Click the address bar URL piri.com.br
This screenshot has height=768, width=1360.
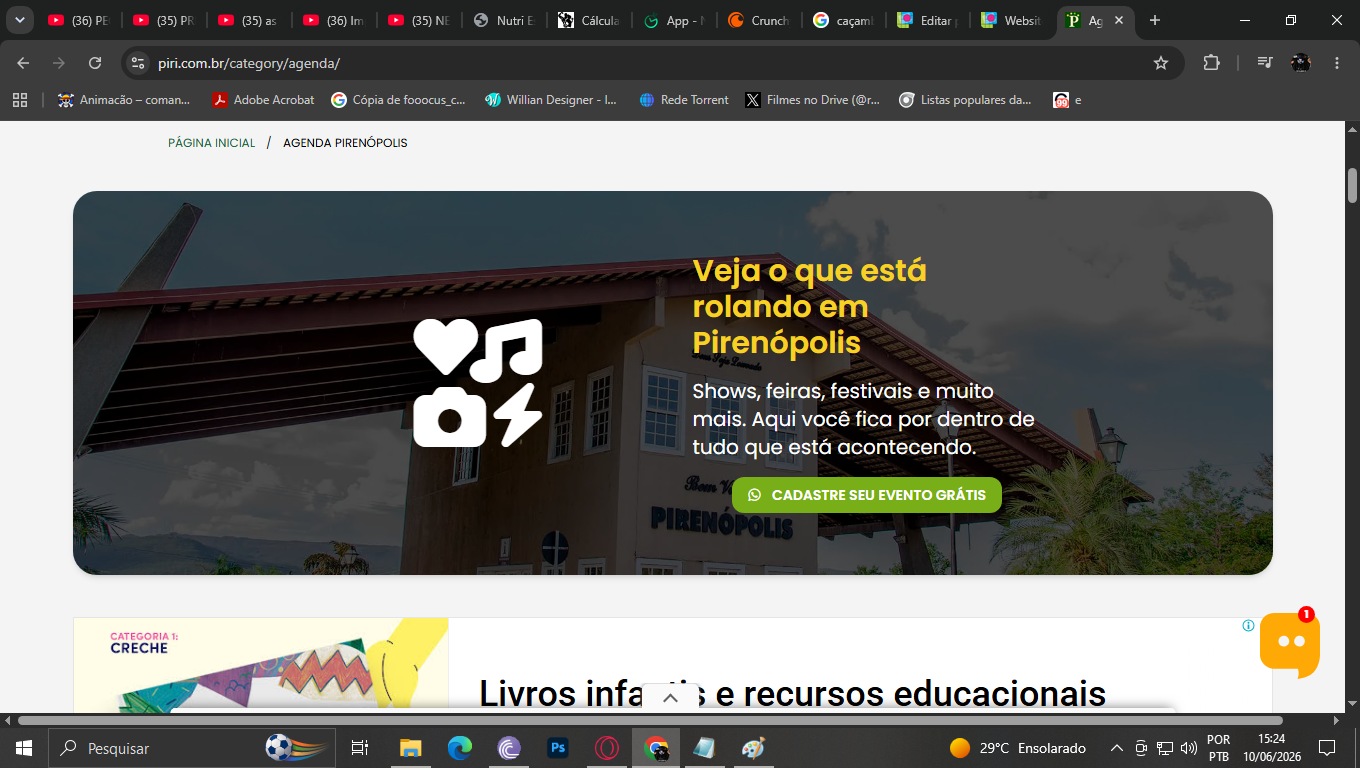click(x=249, y=63)
